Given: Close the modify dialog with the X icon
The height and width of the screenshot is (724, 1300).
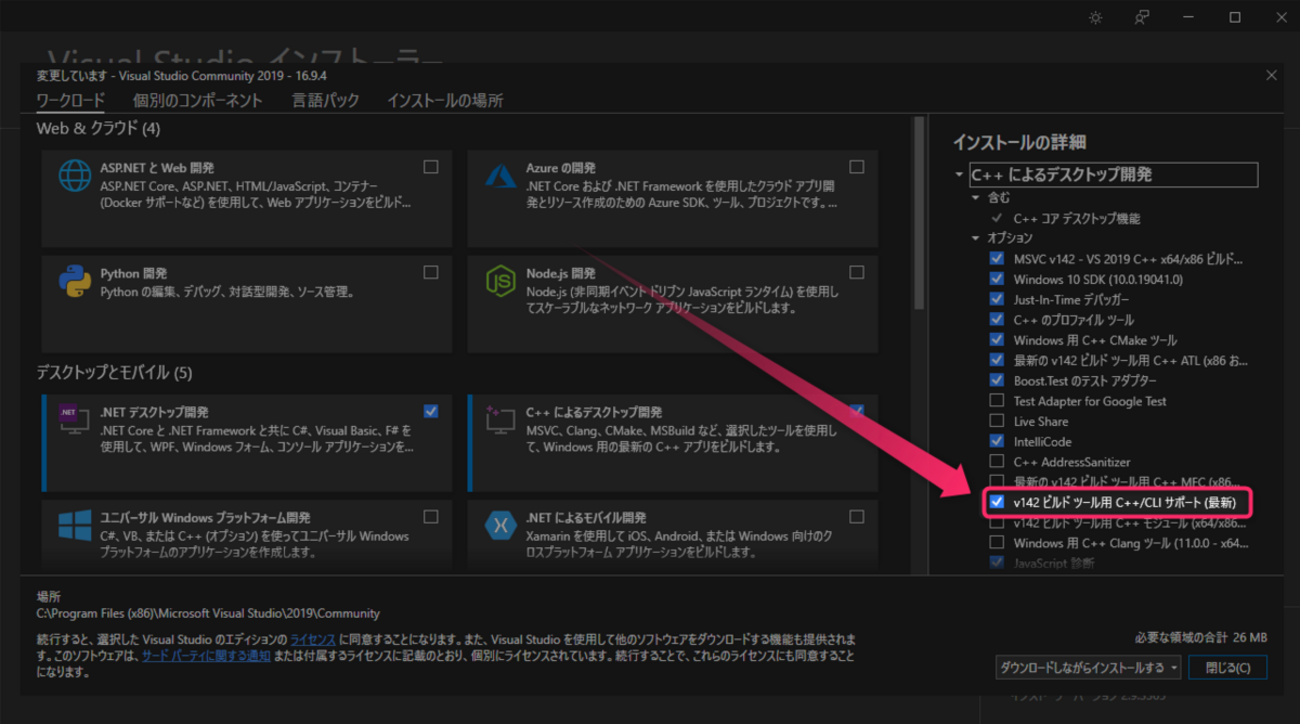Looking at the screenshot, I should pos(1271,75).
